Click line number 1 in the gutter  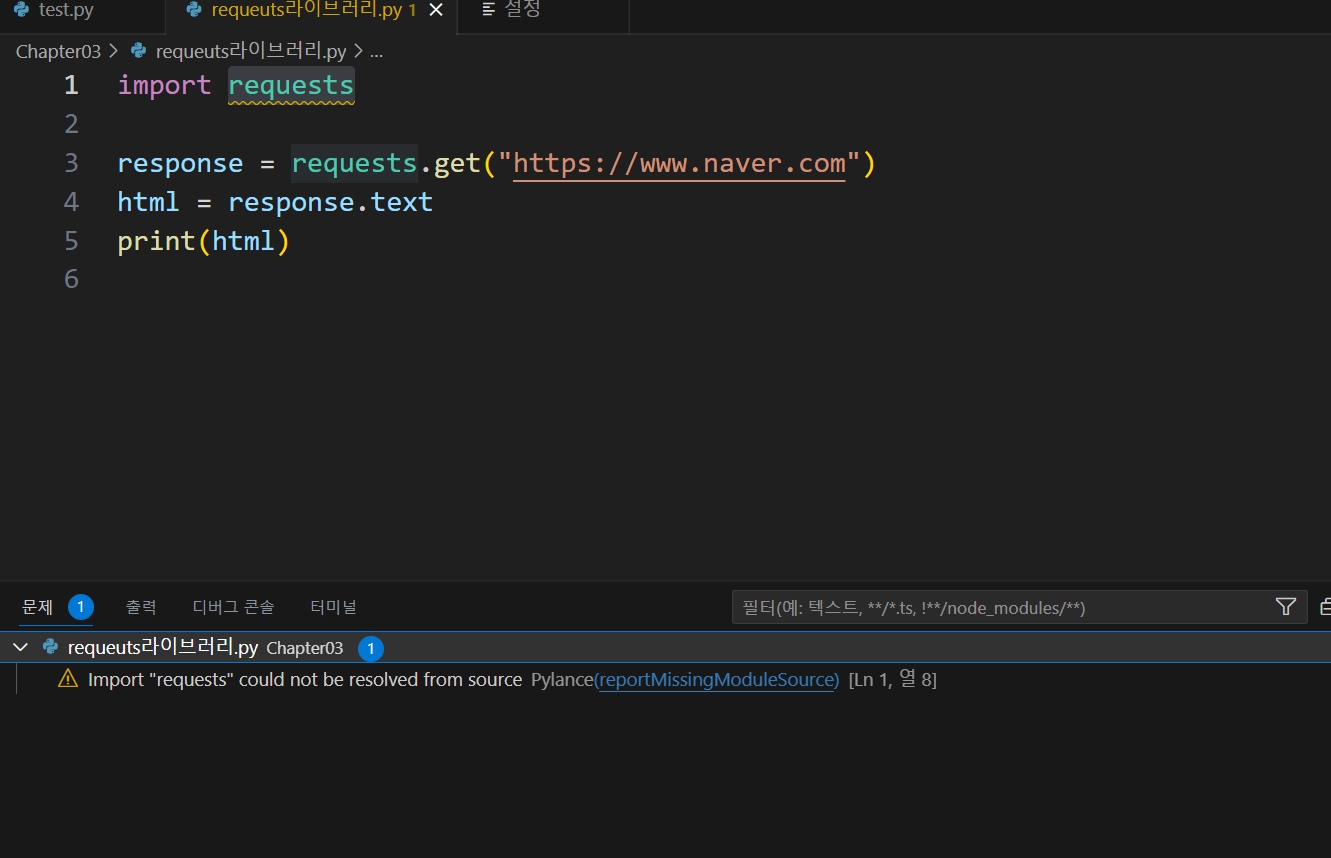pos(71,85)
